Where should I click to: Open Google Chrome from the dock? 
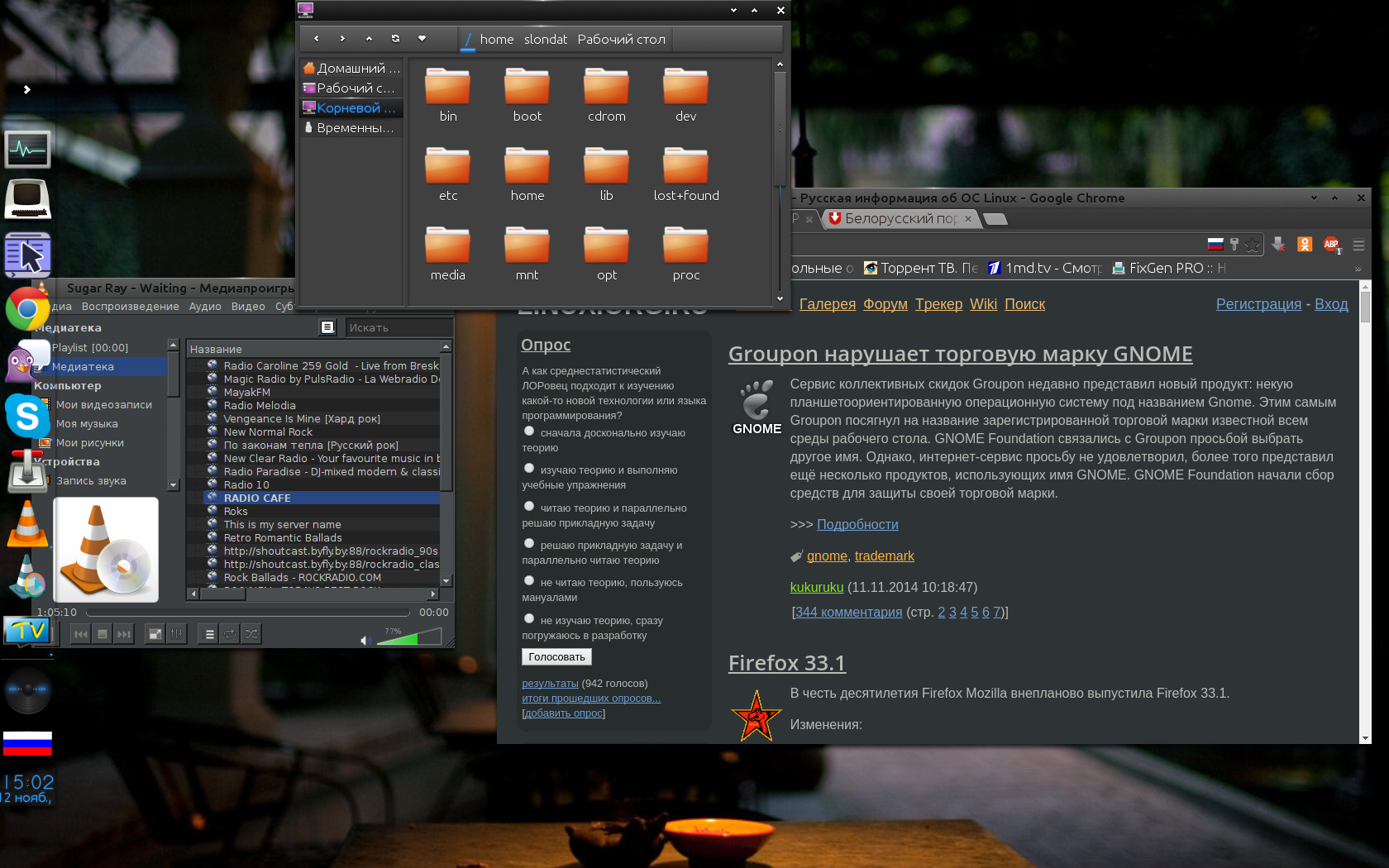click(x=27, y=309)
